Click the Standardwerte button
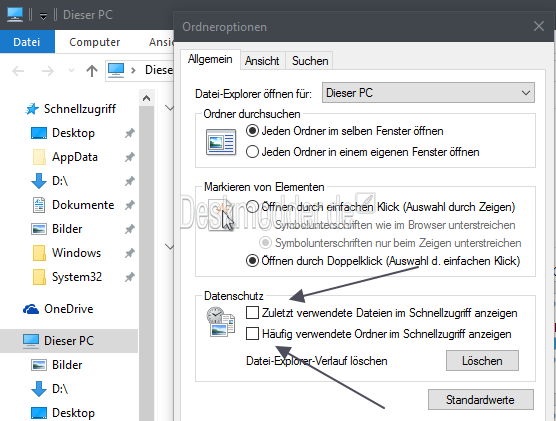The width and height of the screenshot is (556, 421). click(x=480, y=400)
